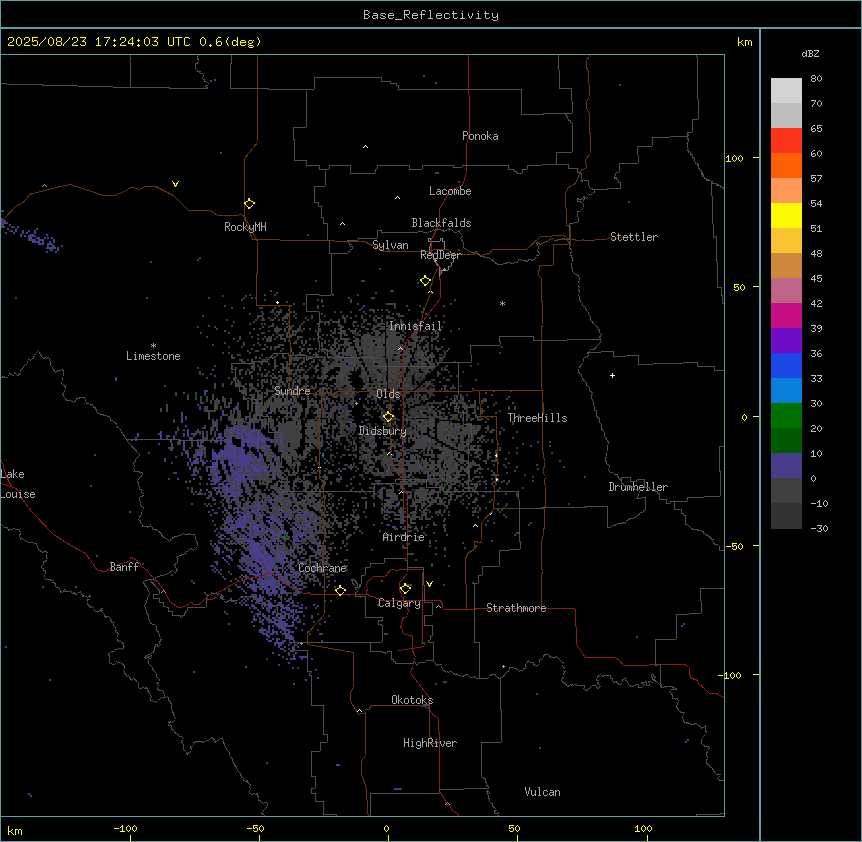The width and height of the screenshot is (862, 842).
Task: Select the Sylvan label
Action: (x=390, y=245)
